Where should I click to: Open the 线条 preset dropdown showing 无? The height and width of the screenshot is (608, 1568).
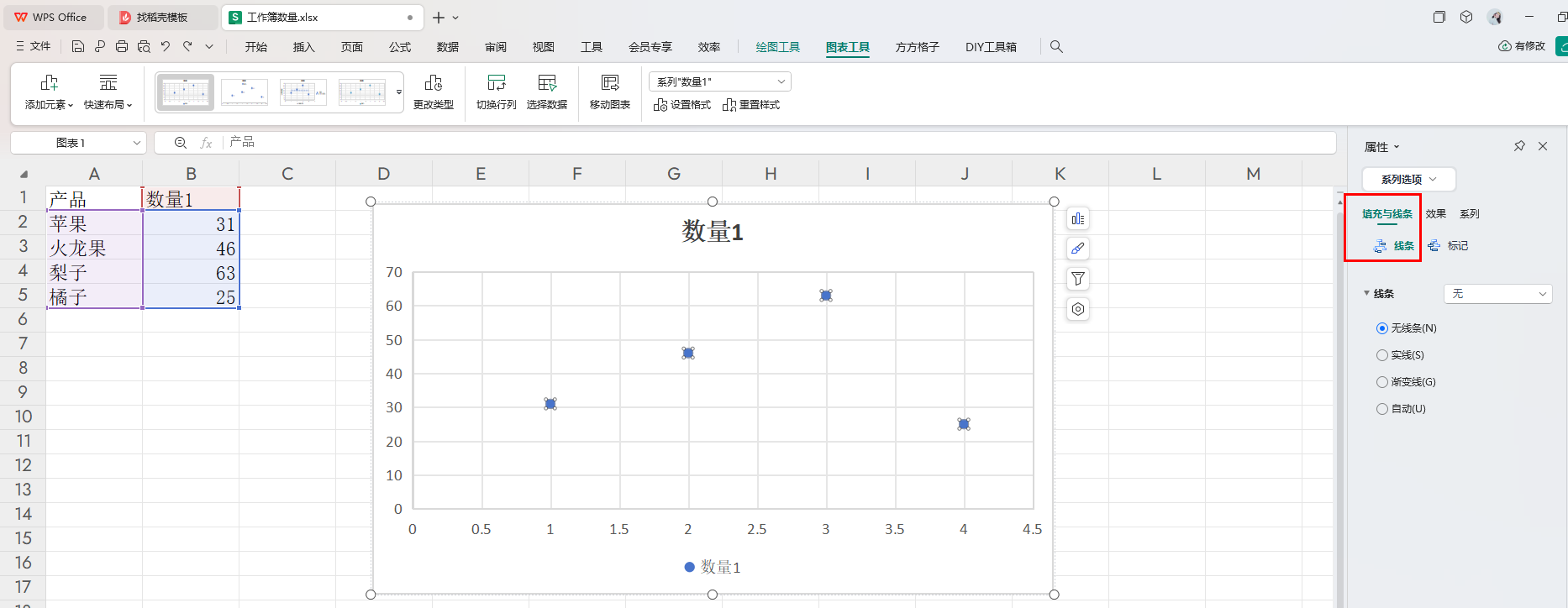1498,294
